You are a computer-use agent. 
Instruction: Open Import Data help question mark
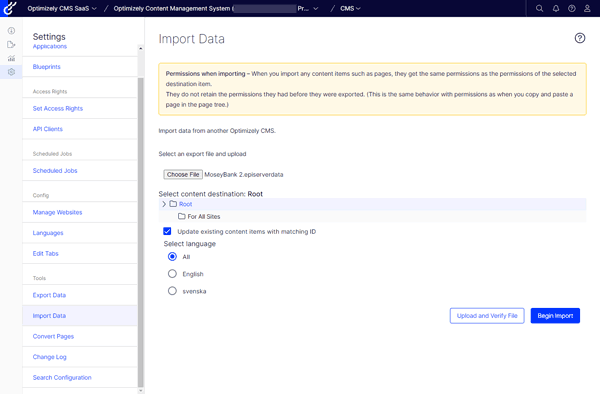coord(580,38)
